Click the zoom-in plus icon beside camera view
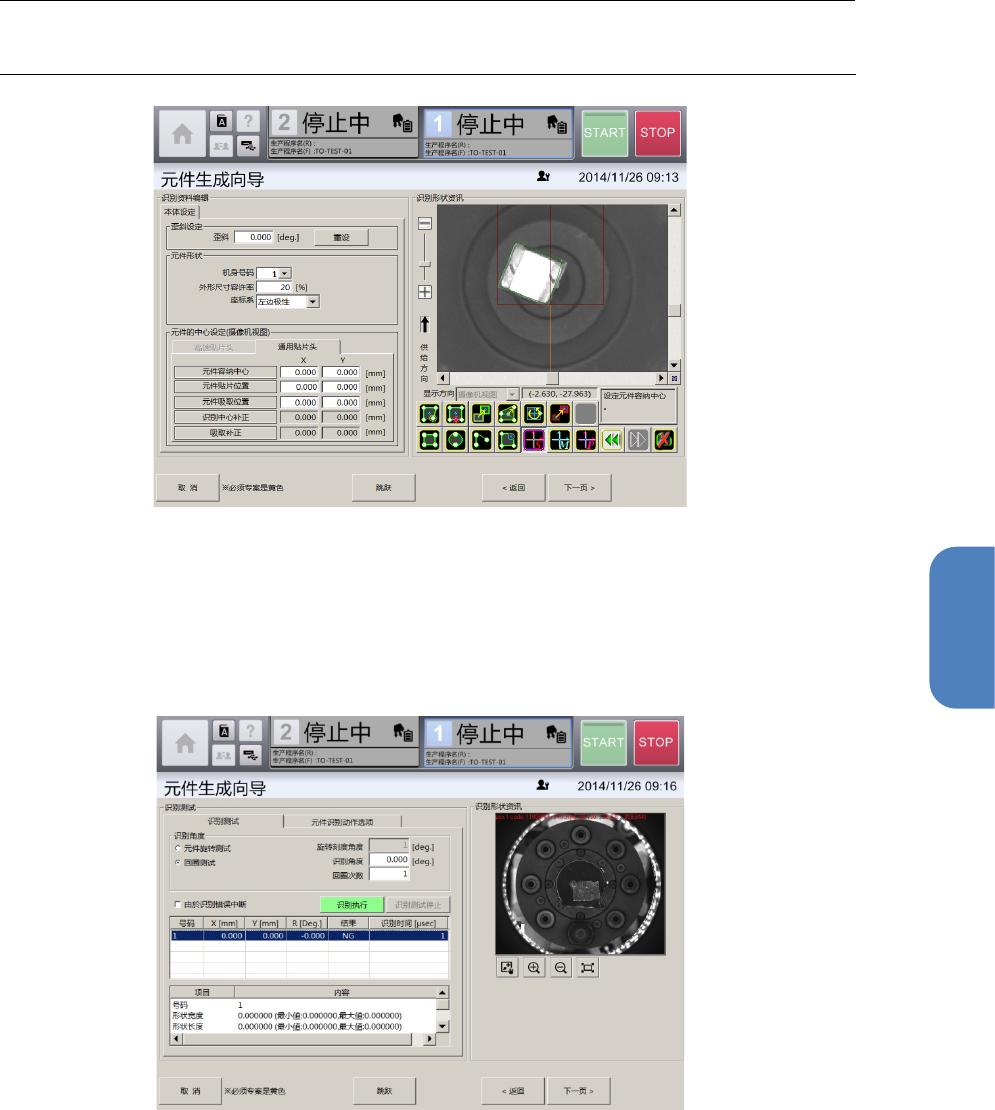This screenshot has height=1110, width=995. click(x=425, y=292)
